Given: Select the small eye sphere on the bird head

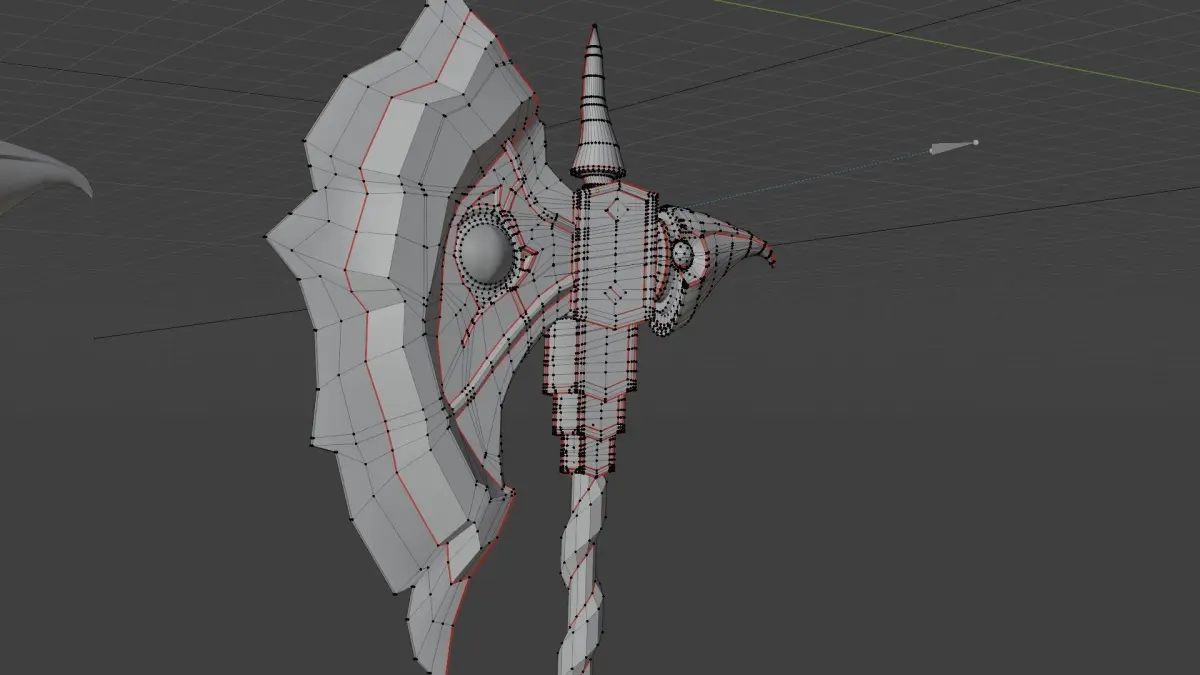Looking at the screenshot, I should pos(684,256).
